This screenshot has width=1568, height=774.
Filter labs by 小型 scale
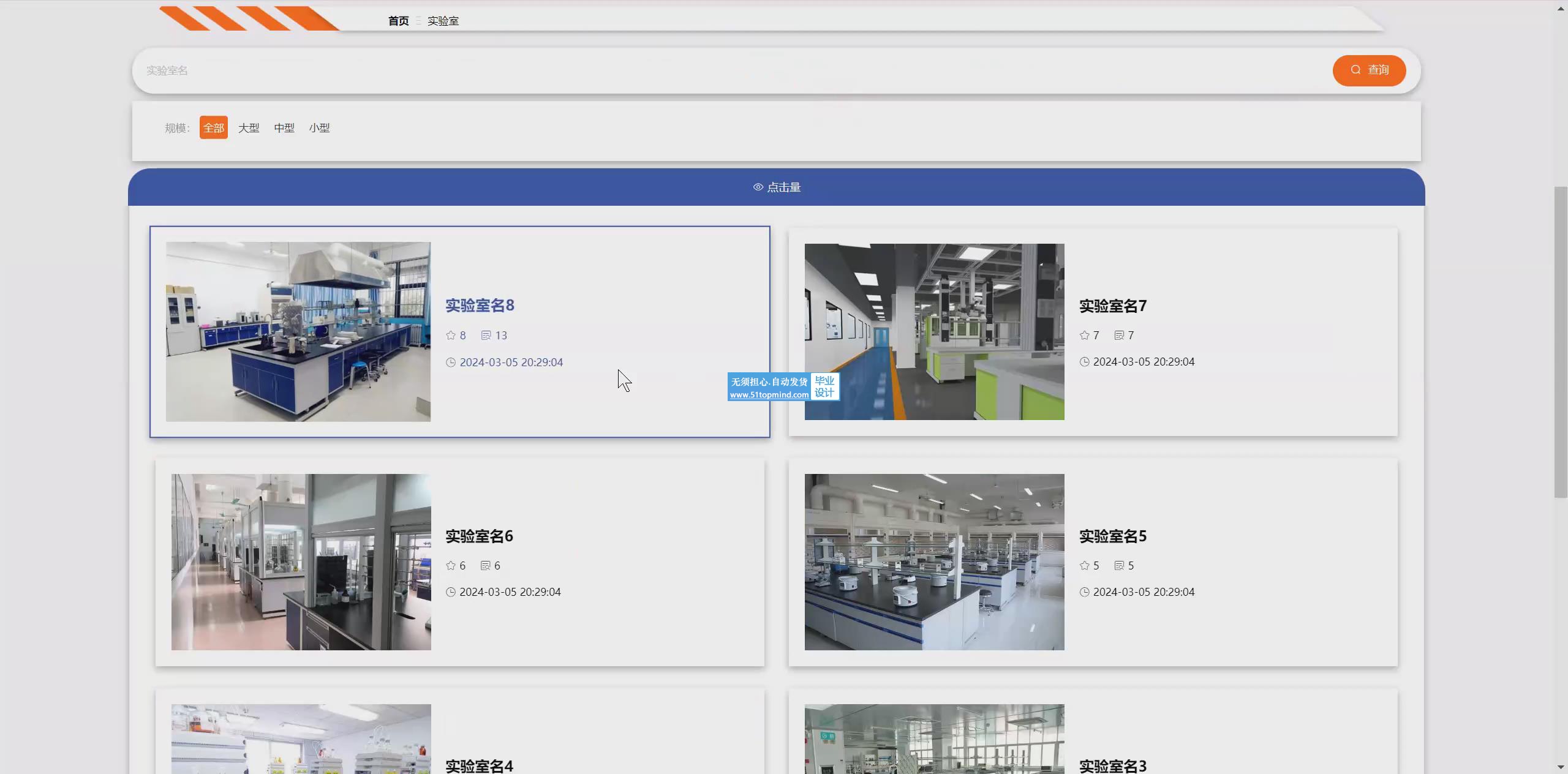320,128
